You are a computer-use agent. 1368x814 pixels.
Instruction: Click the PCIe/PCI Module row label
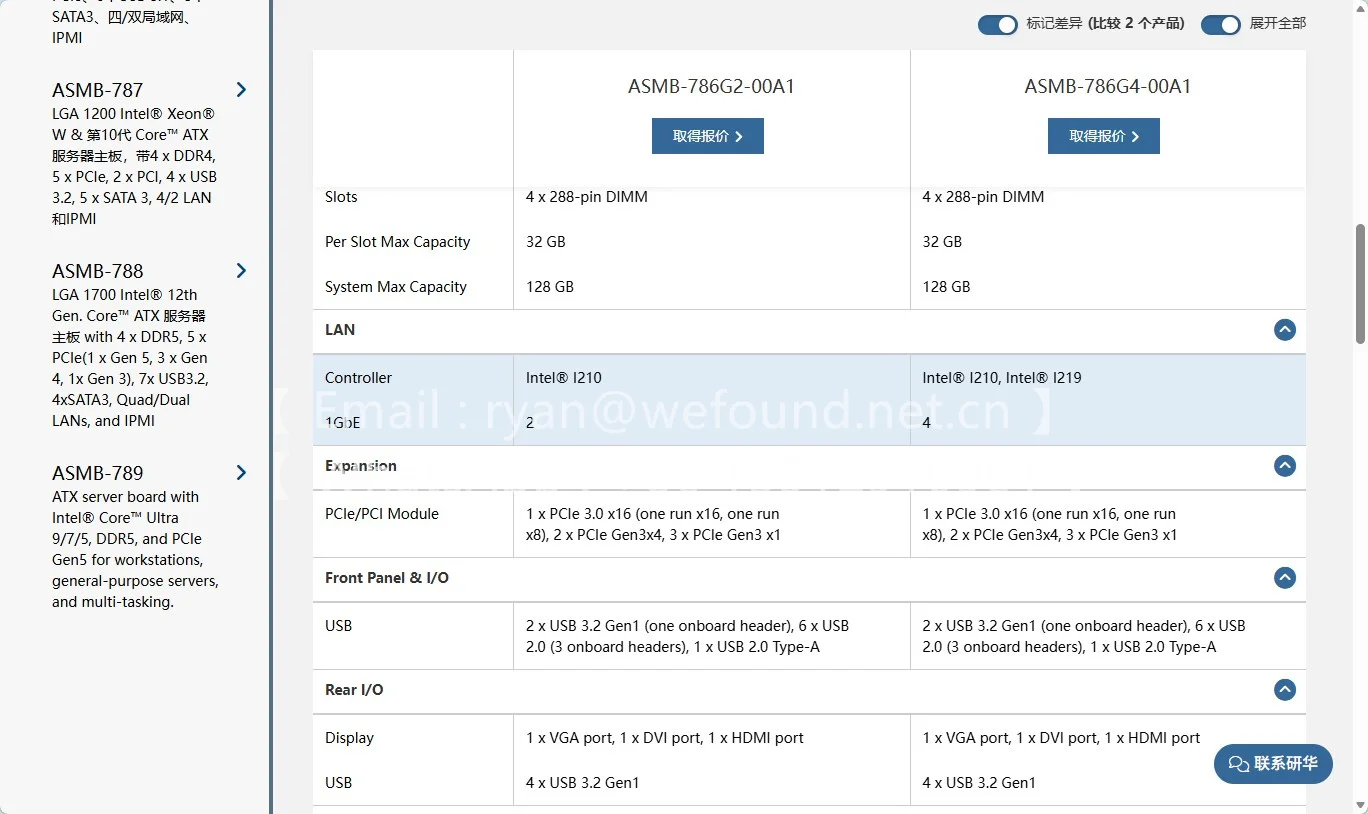click(x=382, y=514)
